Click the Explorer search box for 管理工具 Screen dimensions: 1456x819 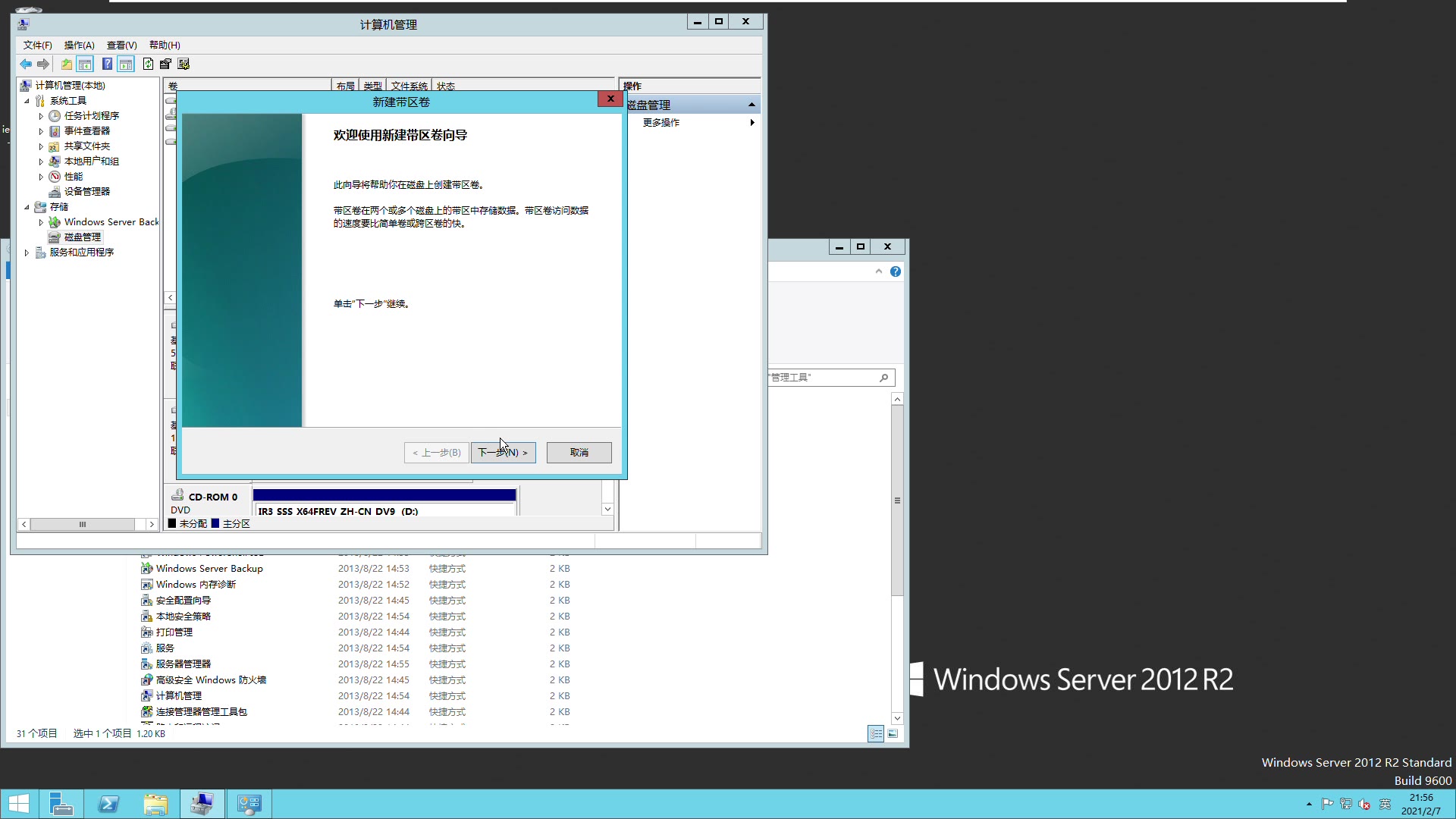click(x=830, y=378)
